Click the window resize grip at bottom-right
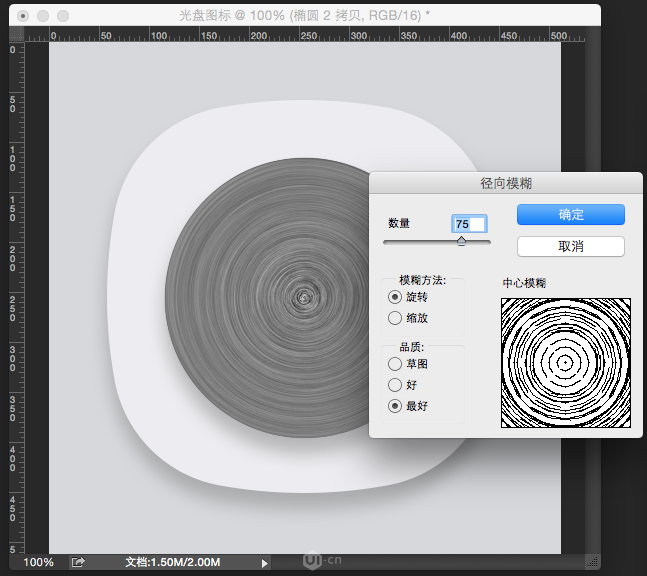 (x=592, y=562)
